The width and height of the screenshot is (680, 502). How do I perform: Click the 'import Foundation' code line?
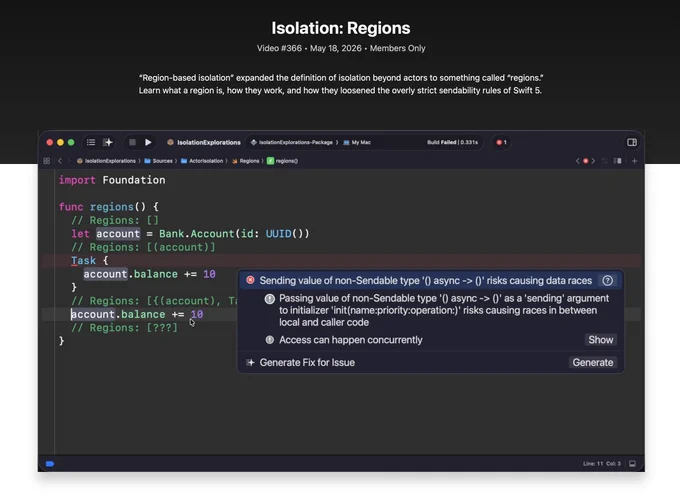tap(112, 180)
